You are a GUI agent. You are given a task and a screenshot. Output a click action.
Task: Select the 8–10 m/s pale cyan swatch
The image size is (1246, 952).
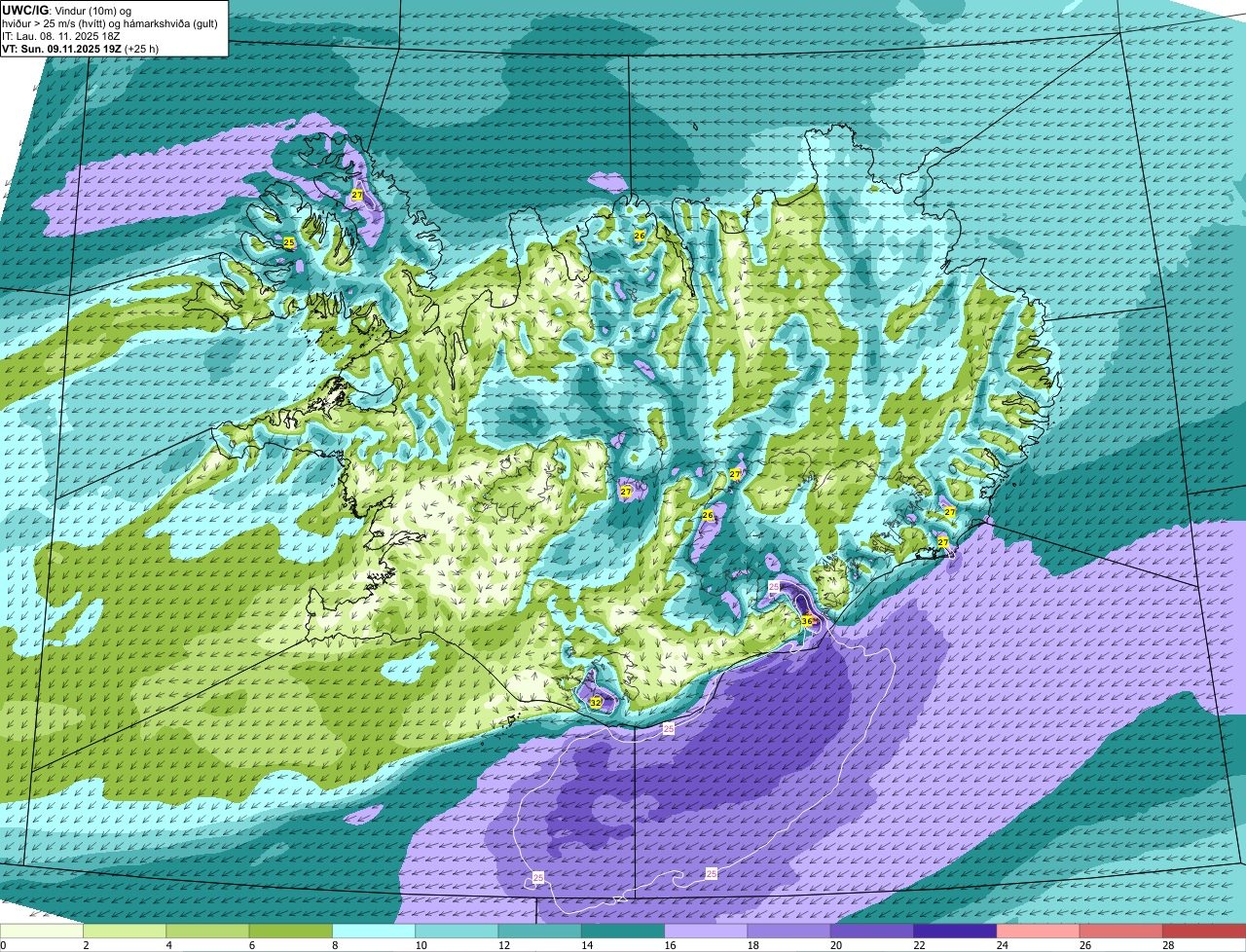374,931
